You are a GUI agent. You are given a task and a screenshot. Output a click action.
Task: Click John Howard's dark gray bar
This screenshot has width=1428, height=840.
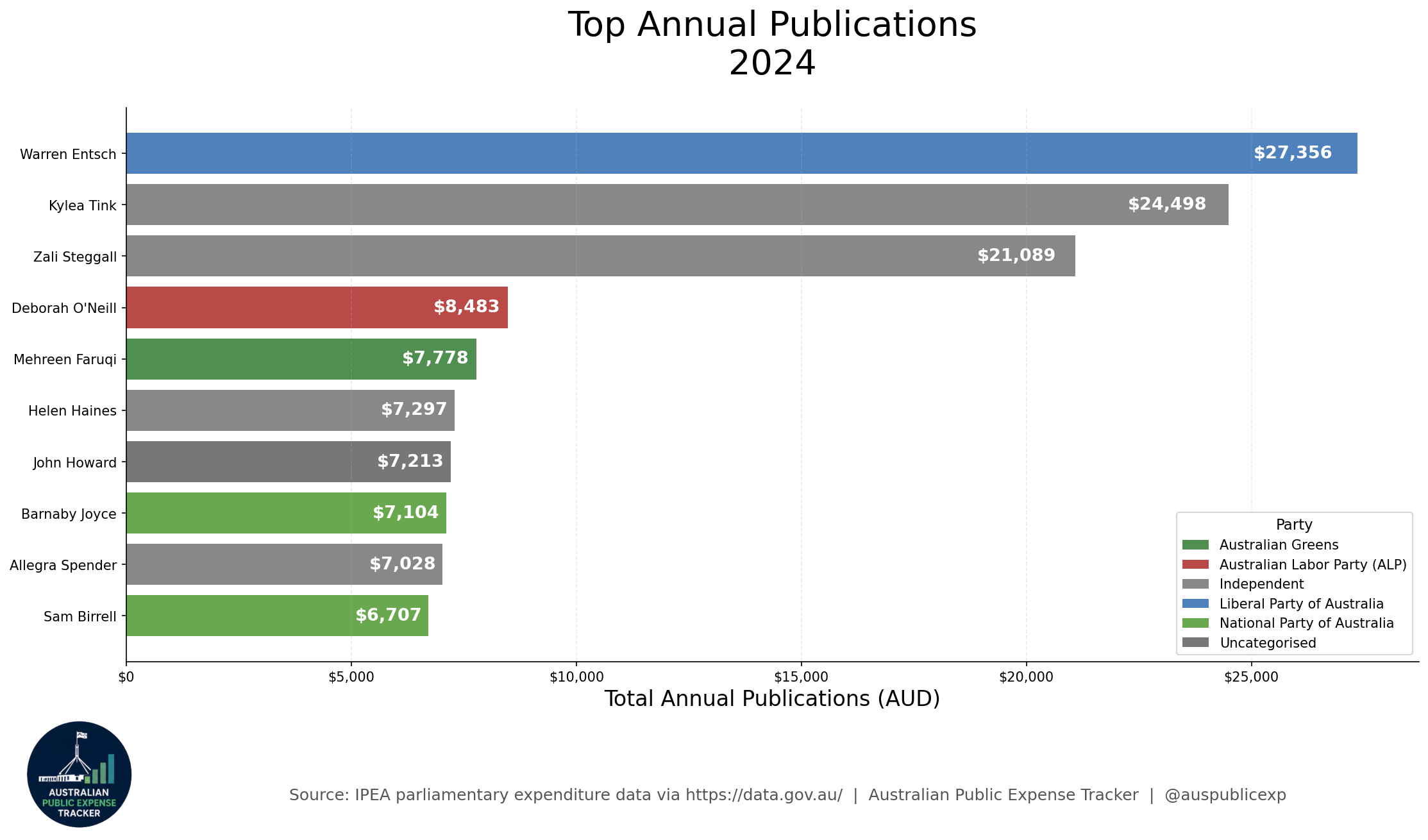tap(289, 462)
